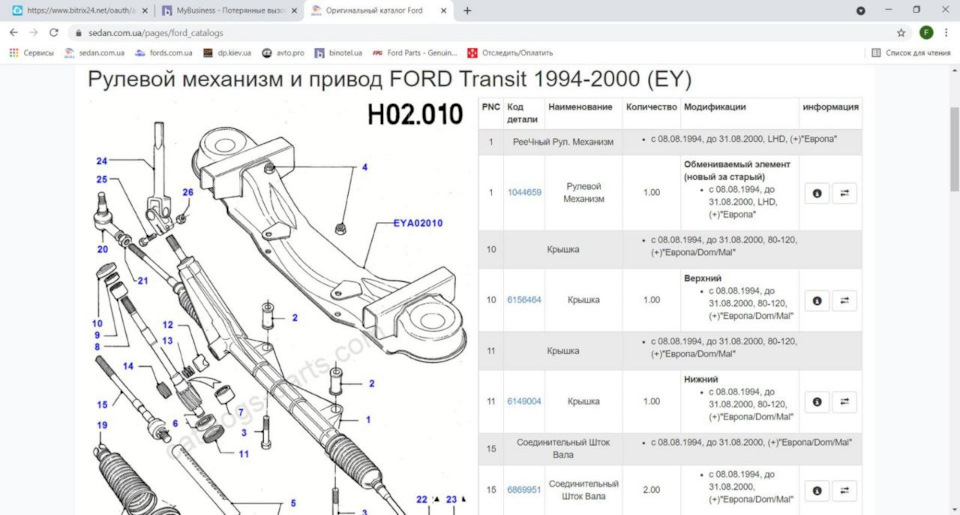Select the Оригинальный каталог Ford tab
This screenshot has height=515, width=960.
click(379, 10)
